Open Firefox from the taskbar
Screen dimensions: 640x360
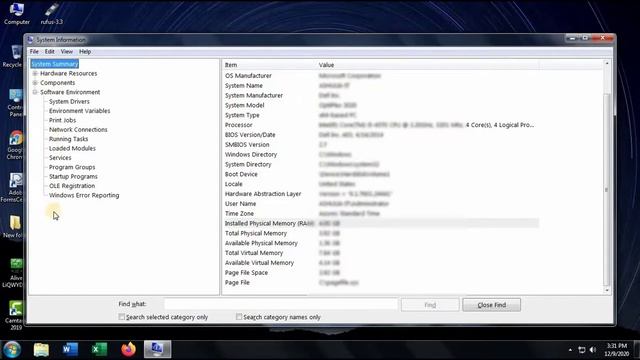(128, 350)
